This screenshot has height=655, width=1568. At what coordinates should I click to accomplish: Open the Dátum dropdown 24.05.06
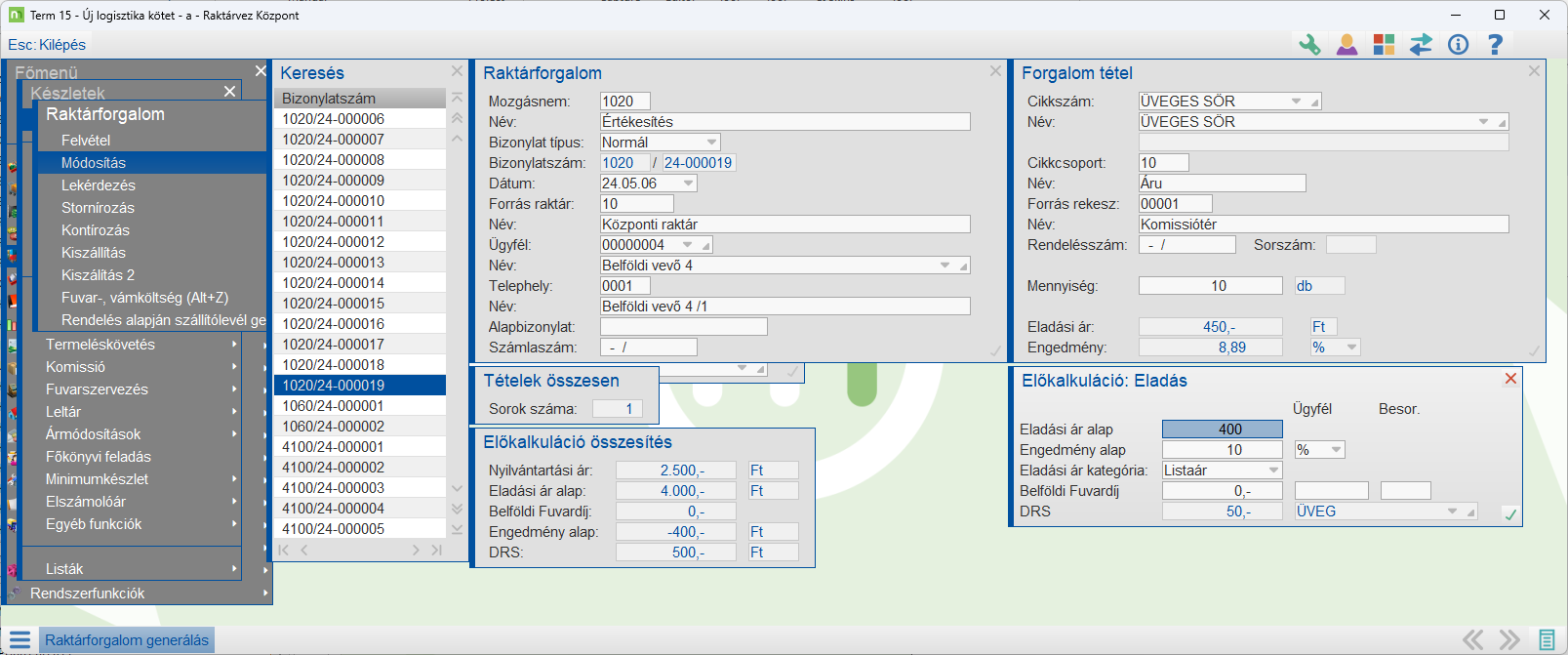[689, 184]
